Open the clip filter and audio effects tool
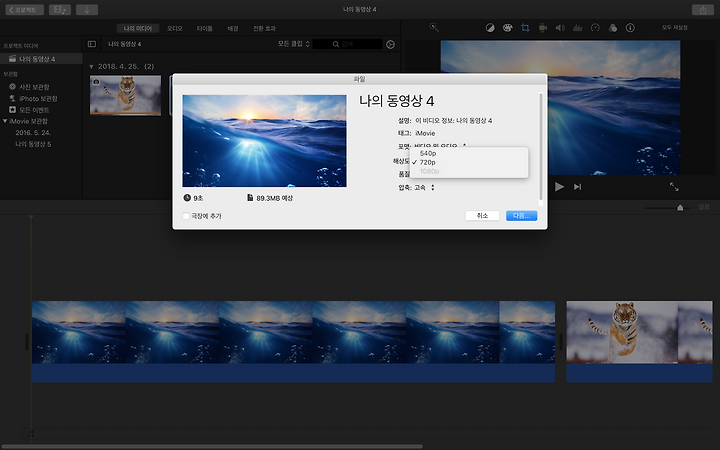This screenshot has width=720, height=450. [613, 28]
